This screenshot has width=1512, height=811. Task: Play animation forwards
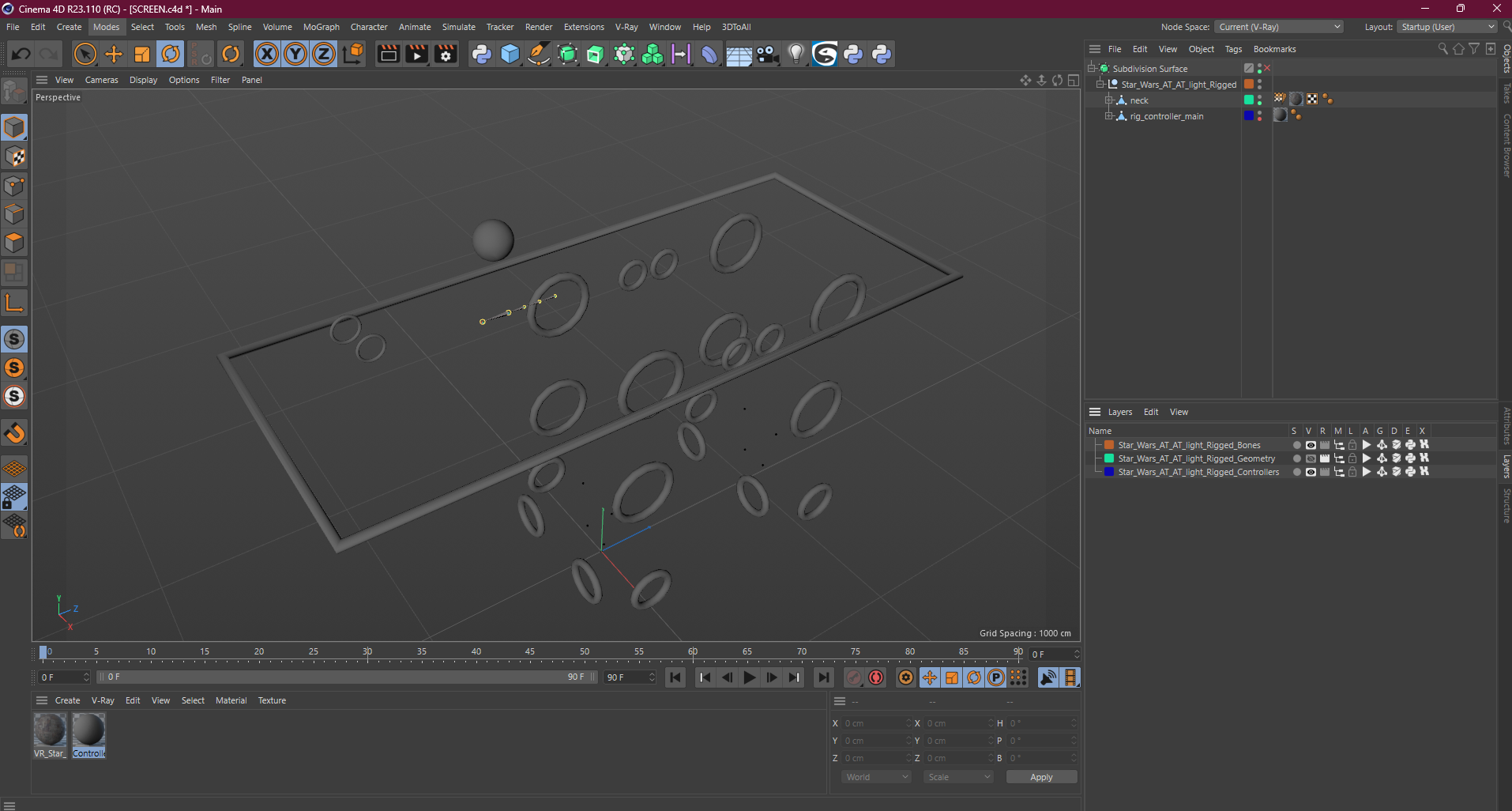[750, 677]
